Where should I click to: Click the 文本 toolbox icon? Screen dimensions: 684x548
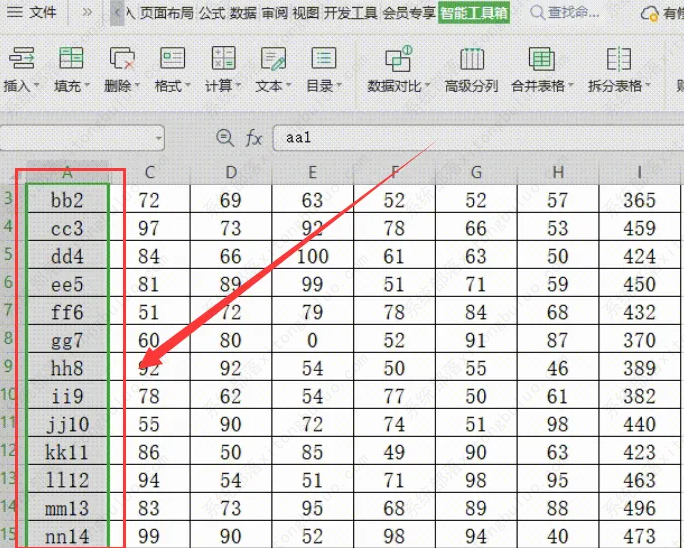tap(274, 58)
